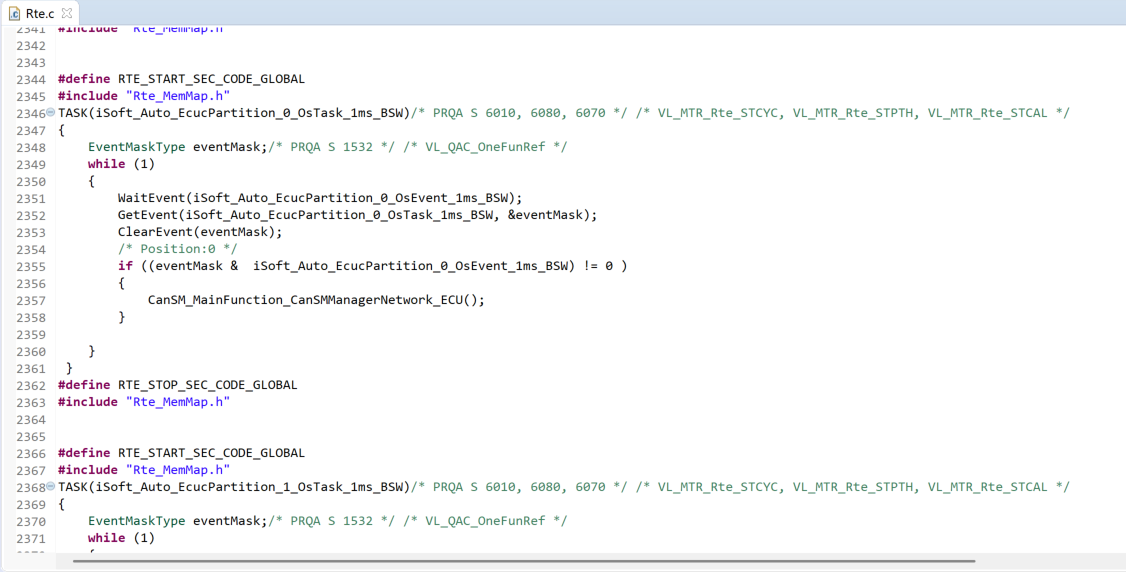The image size is (1126, 572).
Task: Click the first "while (1)" statement
Action: 121,164
